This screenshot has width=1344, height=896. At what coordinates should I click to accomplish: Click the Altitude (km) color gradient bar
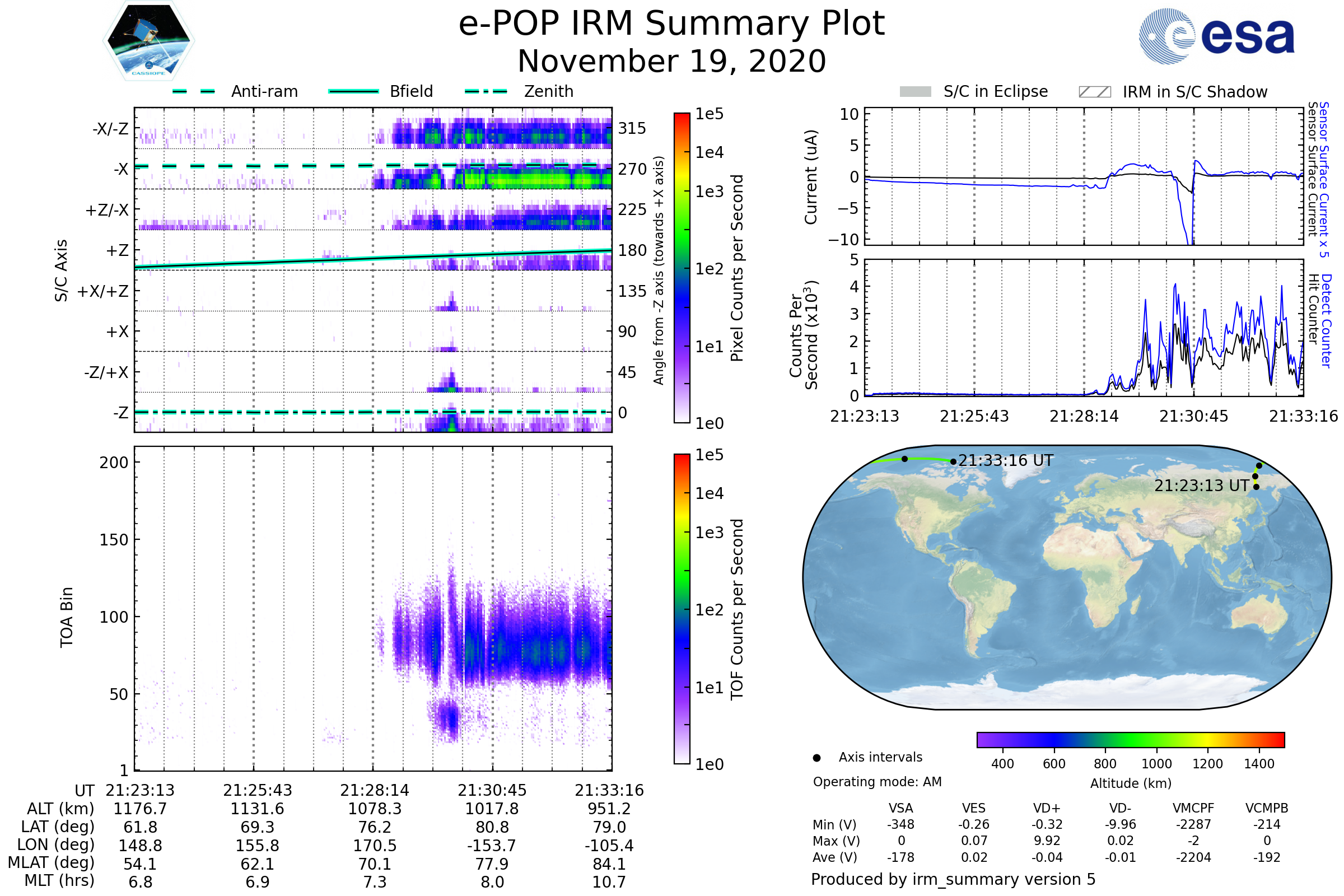1130,739
